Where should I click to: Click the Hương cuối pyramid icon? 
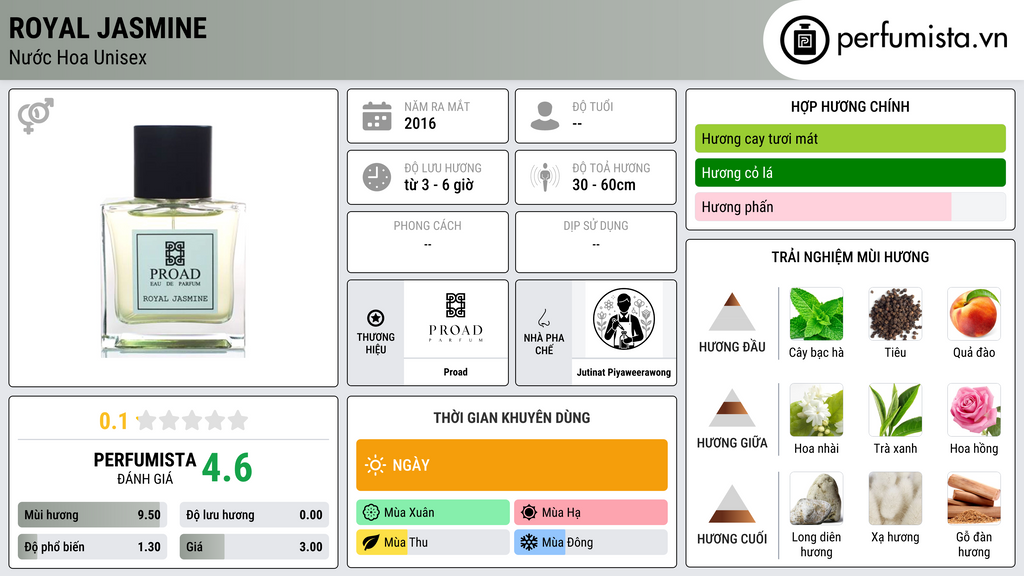732,504
